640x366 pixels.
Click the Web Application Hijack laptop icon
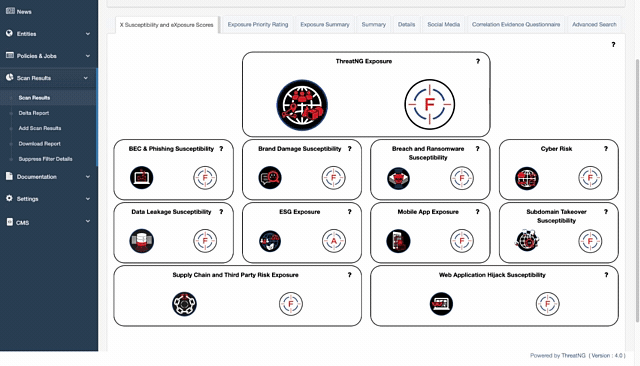click(441, 304)
